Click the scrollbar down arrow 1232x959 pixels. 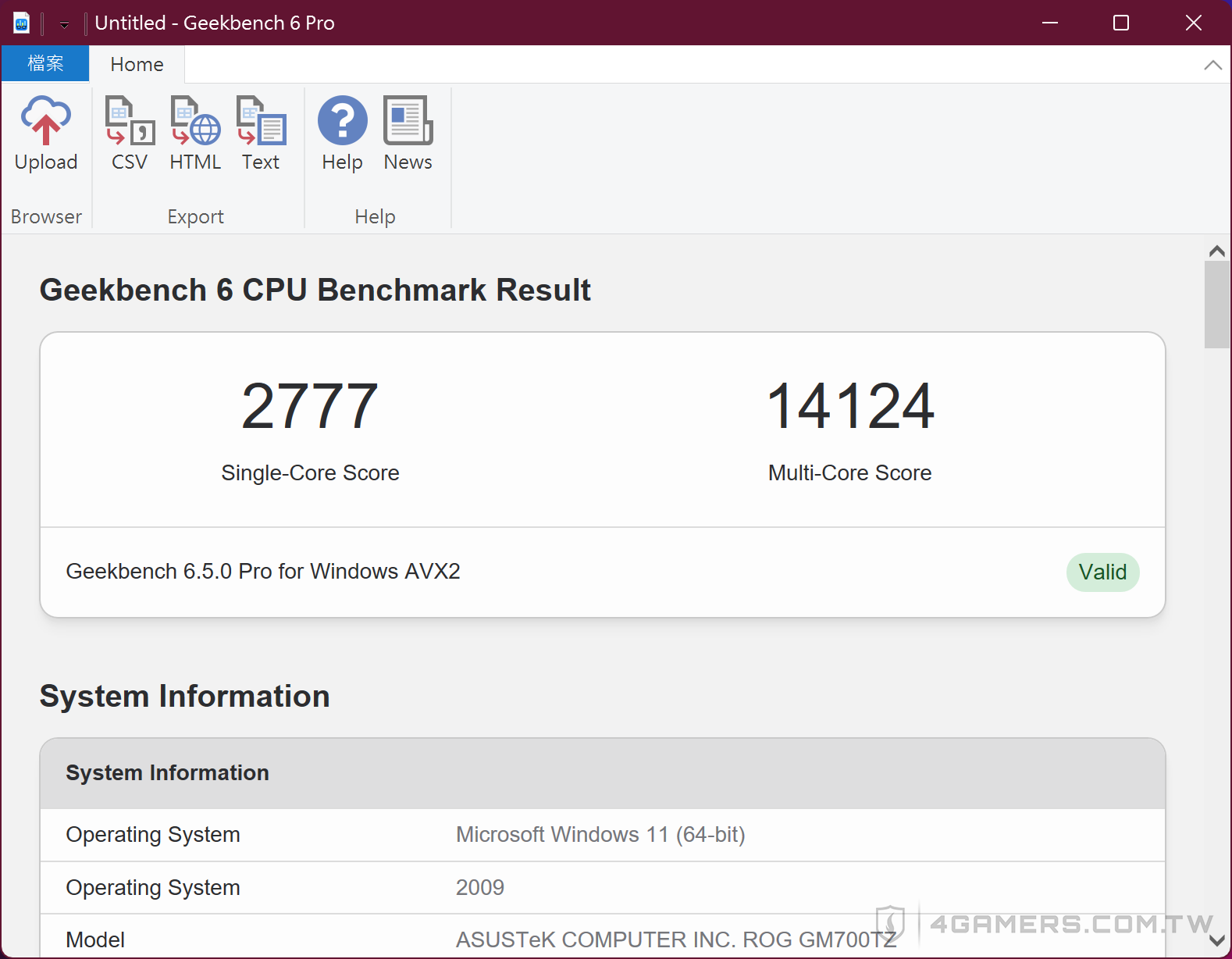[x=1216, y=941]
